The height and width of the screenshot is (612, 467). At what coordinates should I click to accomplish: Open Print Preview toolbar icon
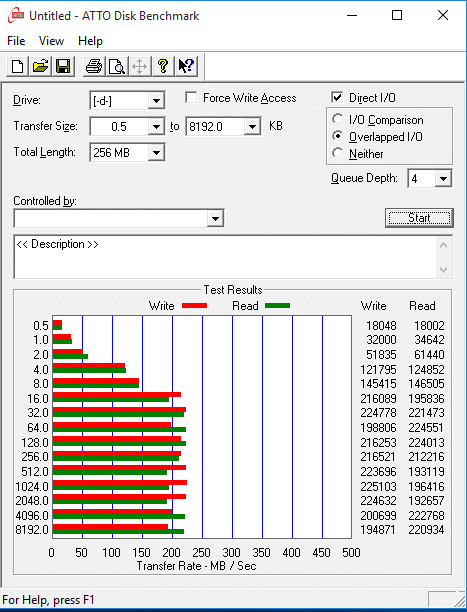pos(117,66)
